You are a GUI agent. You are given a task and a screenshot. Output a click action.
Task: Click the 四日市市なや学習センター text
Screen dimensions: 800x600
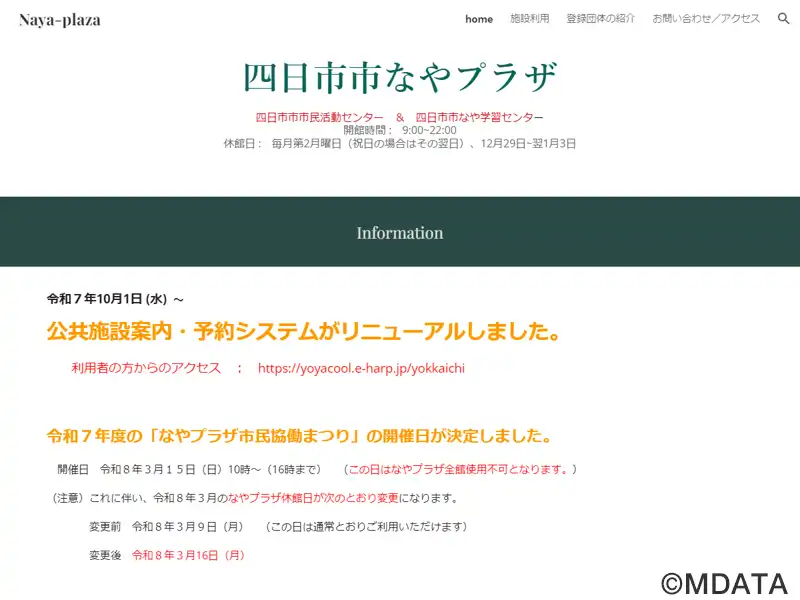[479, 117]
